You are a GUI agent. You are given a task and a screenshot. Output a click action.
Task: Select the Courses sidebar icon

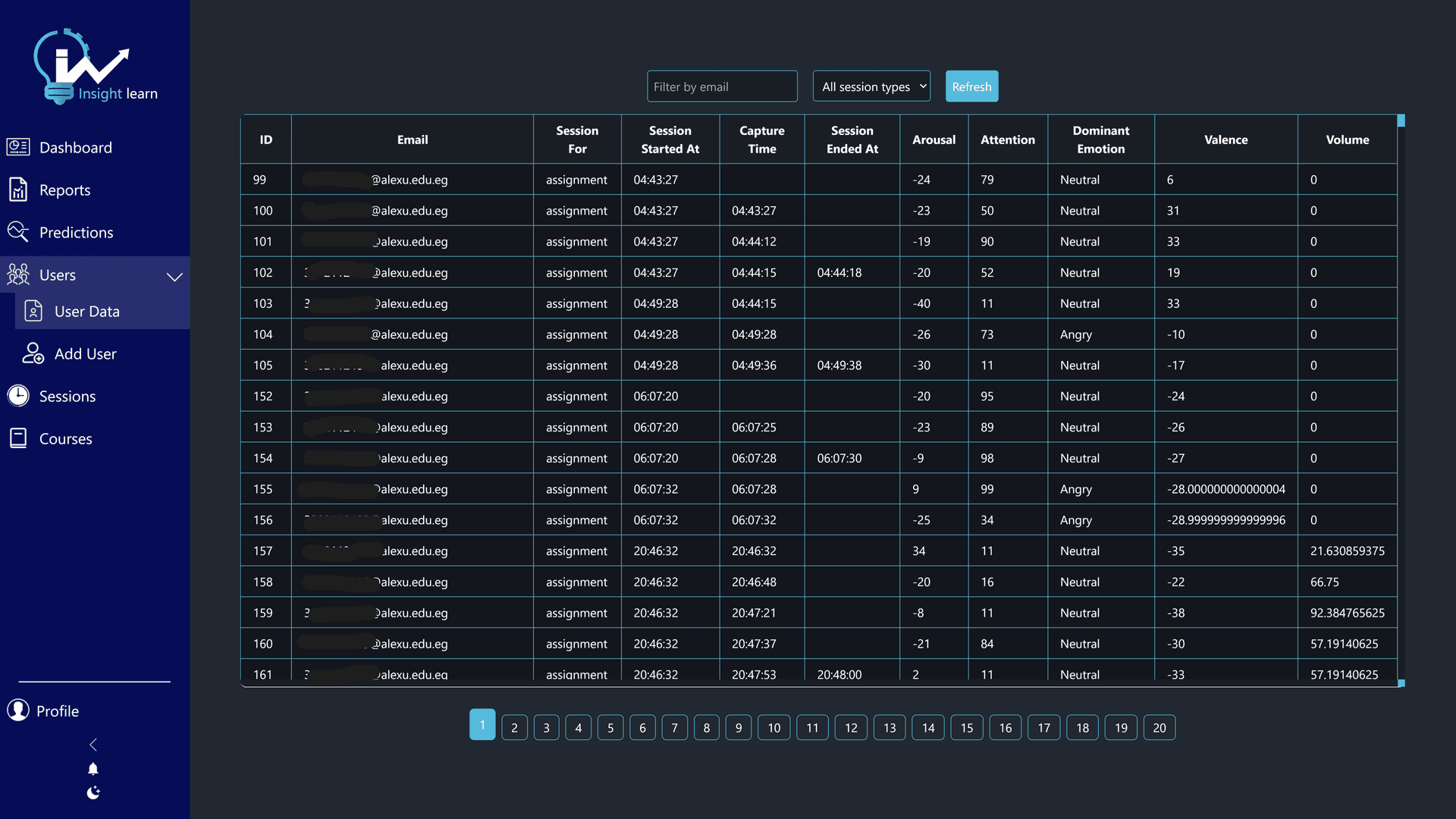click(x=17, y=438)
